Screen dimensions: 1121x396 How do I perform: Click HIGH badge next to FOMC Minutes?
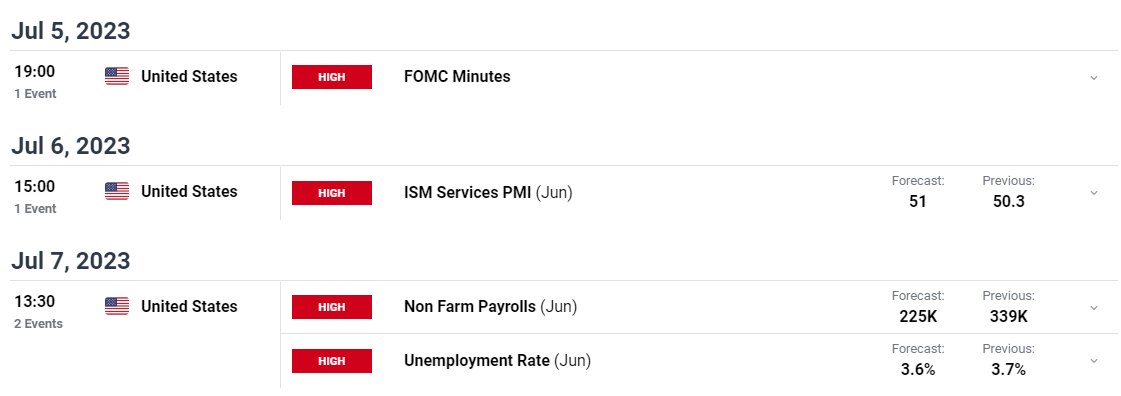point(332,77)
